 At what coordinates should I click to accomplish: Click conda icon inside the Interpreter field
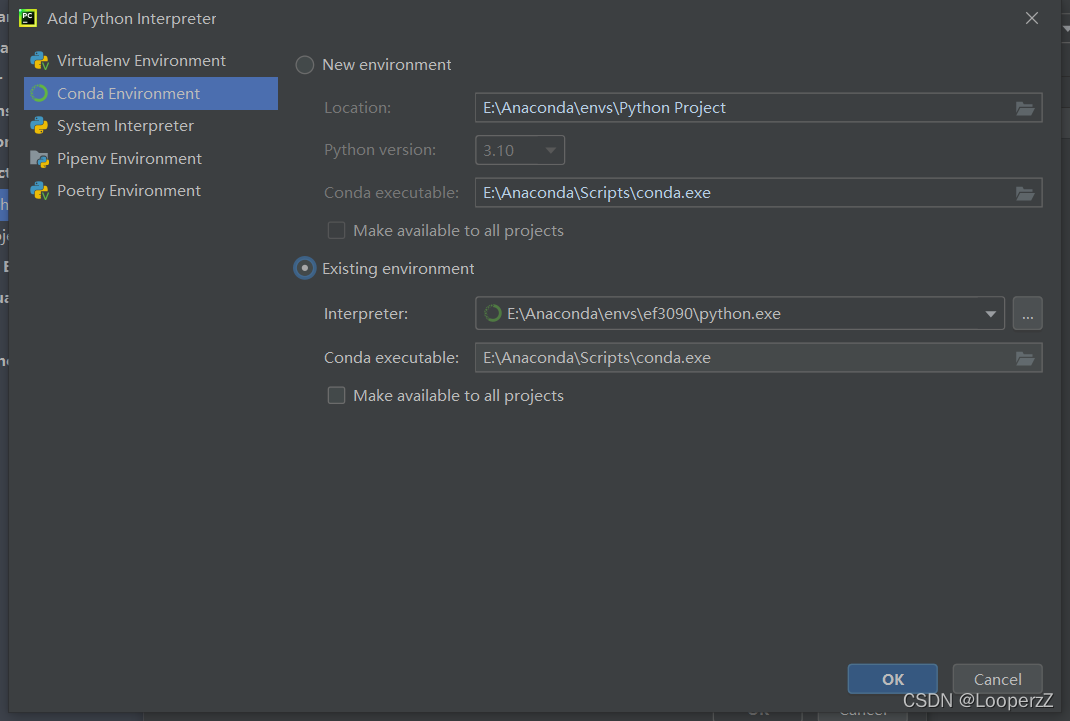(492, 313)
